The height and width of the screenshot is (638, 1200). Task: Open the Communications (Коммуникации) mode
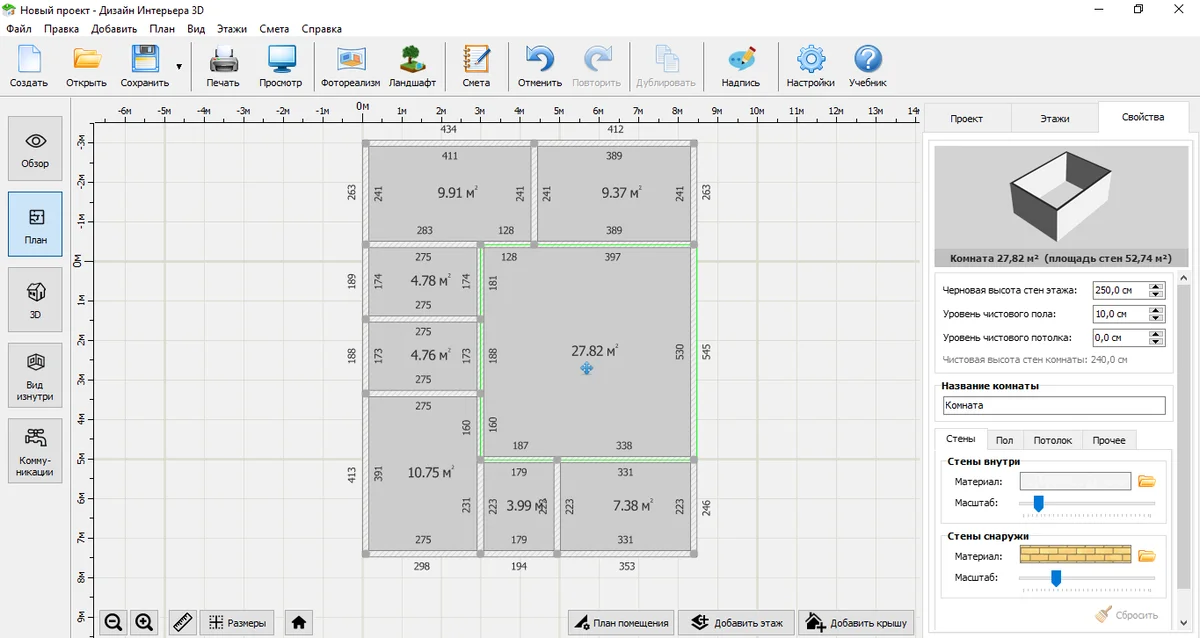pyautogui.click(x=35, y=450)
